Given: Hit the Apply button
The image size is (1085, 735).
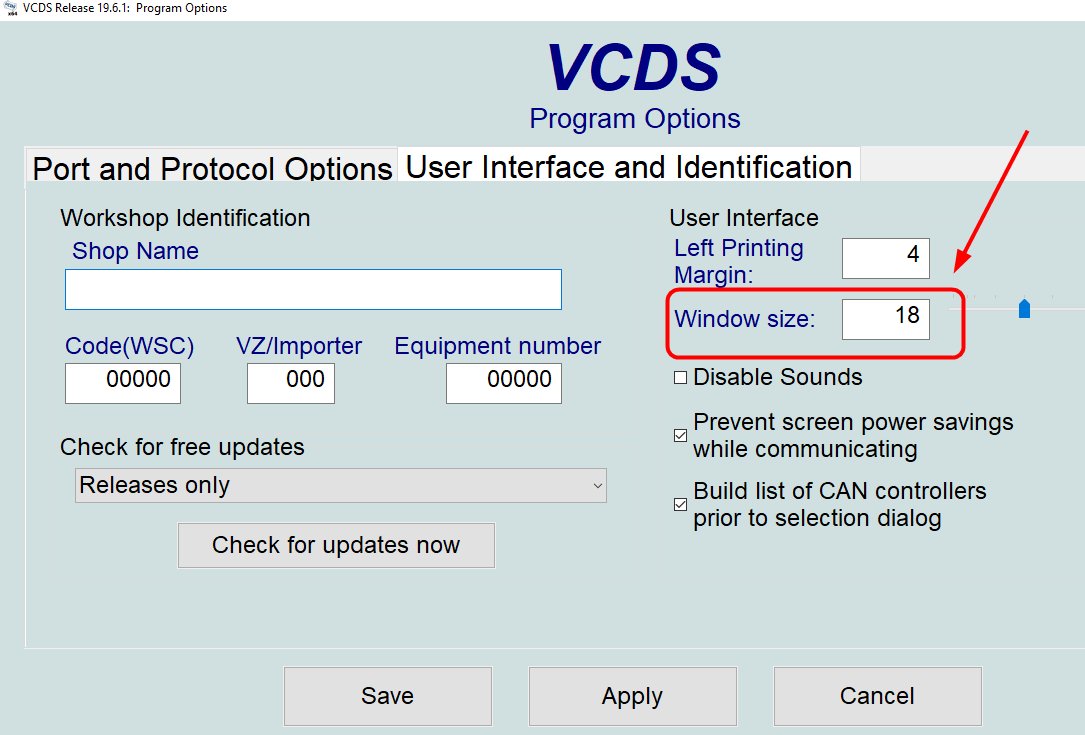Looking at the screenshot, I should (632, 696).
